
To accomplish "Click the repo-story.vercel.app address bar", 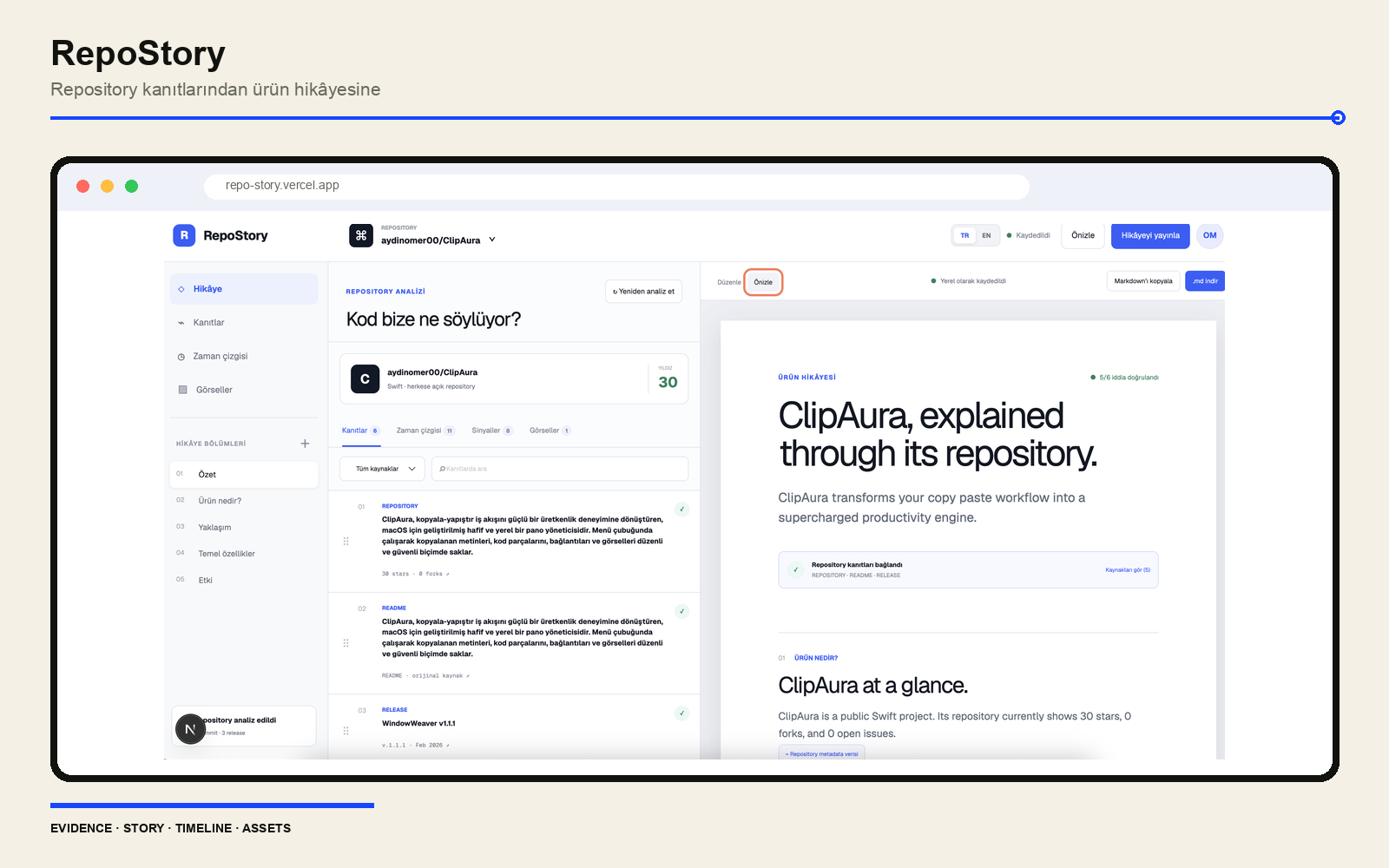I will [x=616, y=186].
